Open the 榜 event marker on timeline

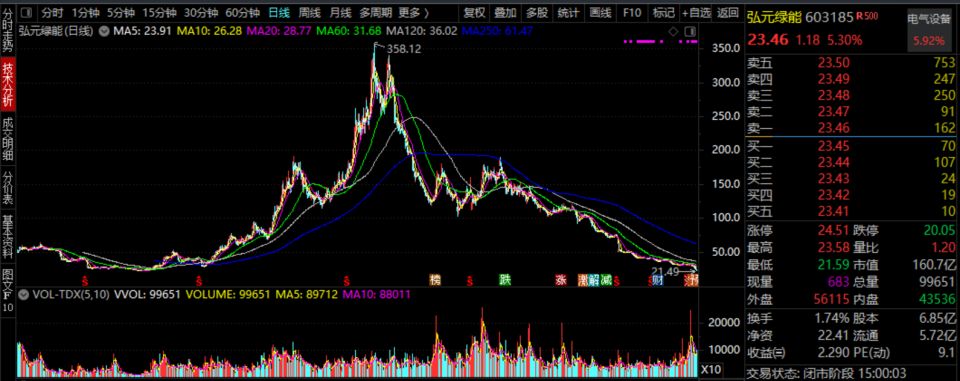(435, 280)
